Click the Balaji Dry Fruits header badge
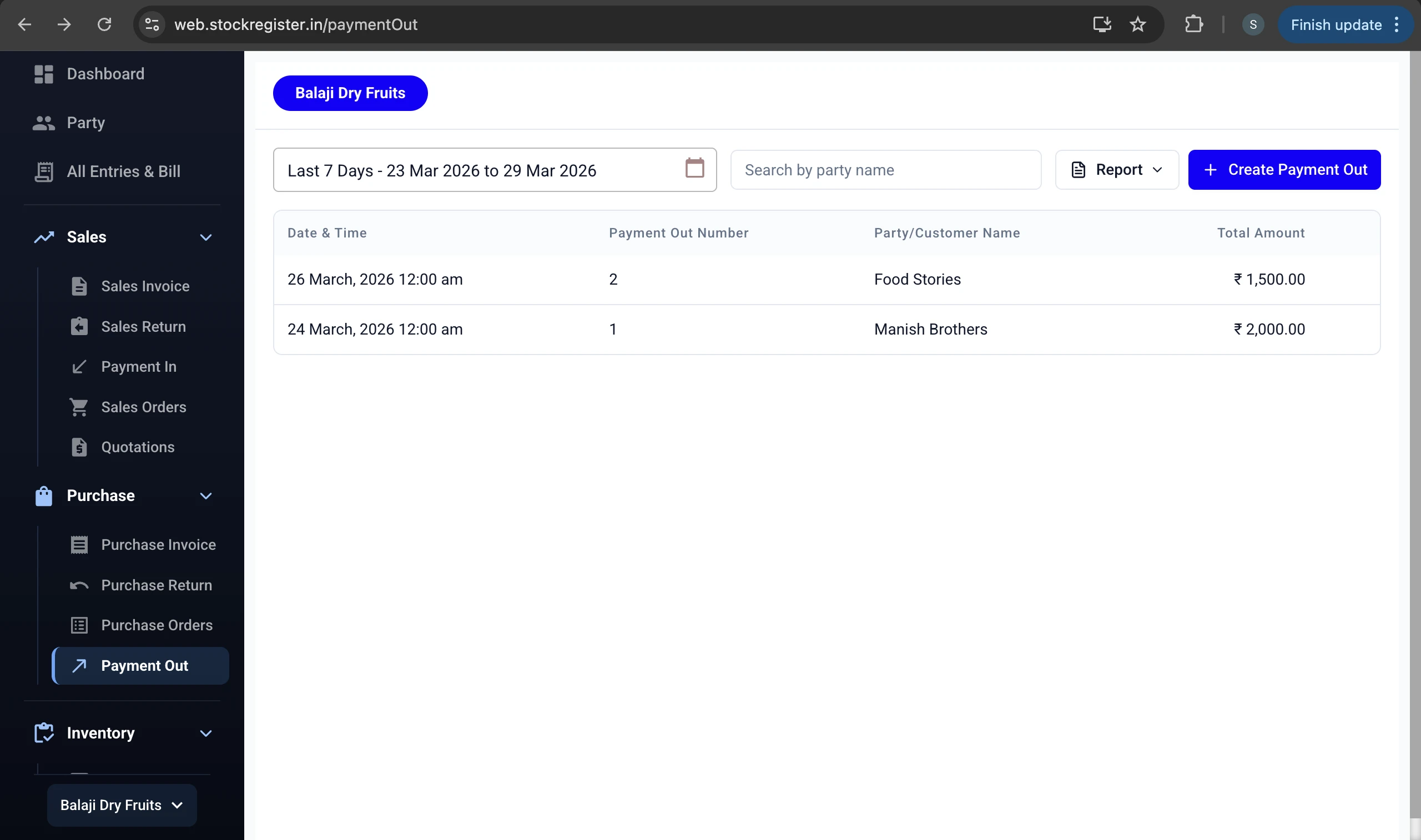Image resolution: width=1421 pixels, height=840 pixels. 350,93
